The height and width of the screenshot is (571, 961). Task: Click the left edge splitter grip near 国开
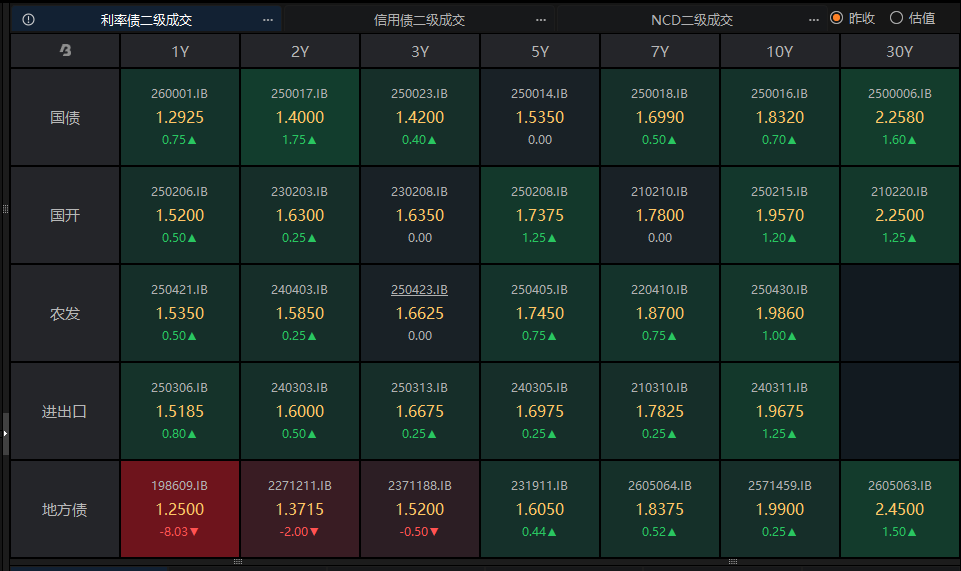tap(5, 209)
